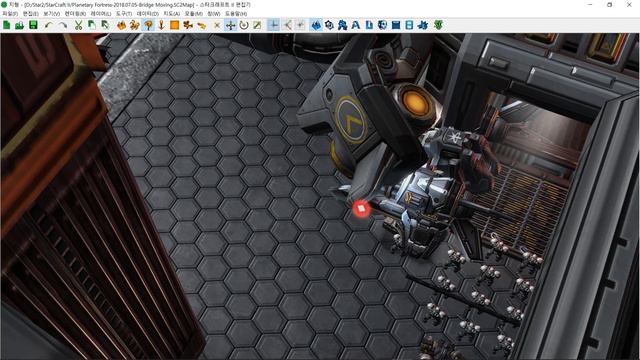Undo the last edit

[49, 25]
